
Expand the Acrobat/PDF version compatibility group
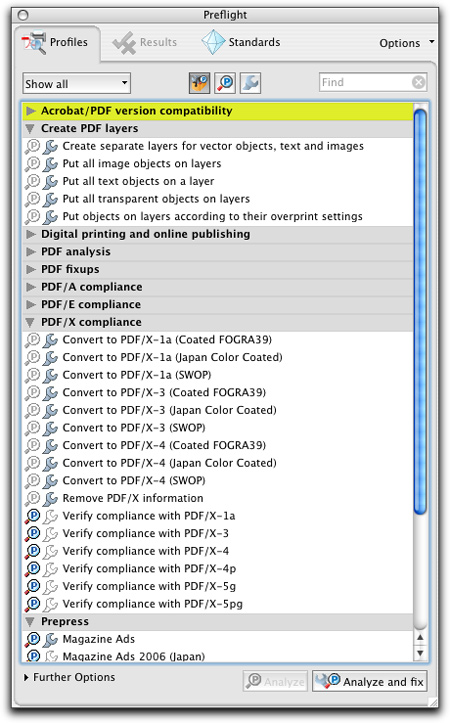click(31, 111)
